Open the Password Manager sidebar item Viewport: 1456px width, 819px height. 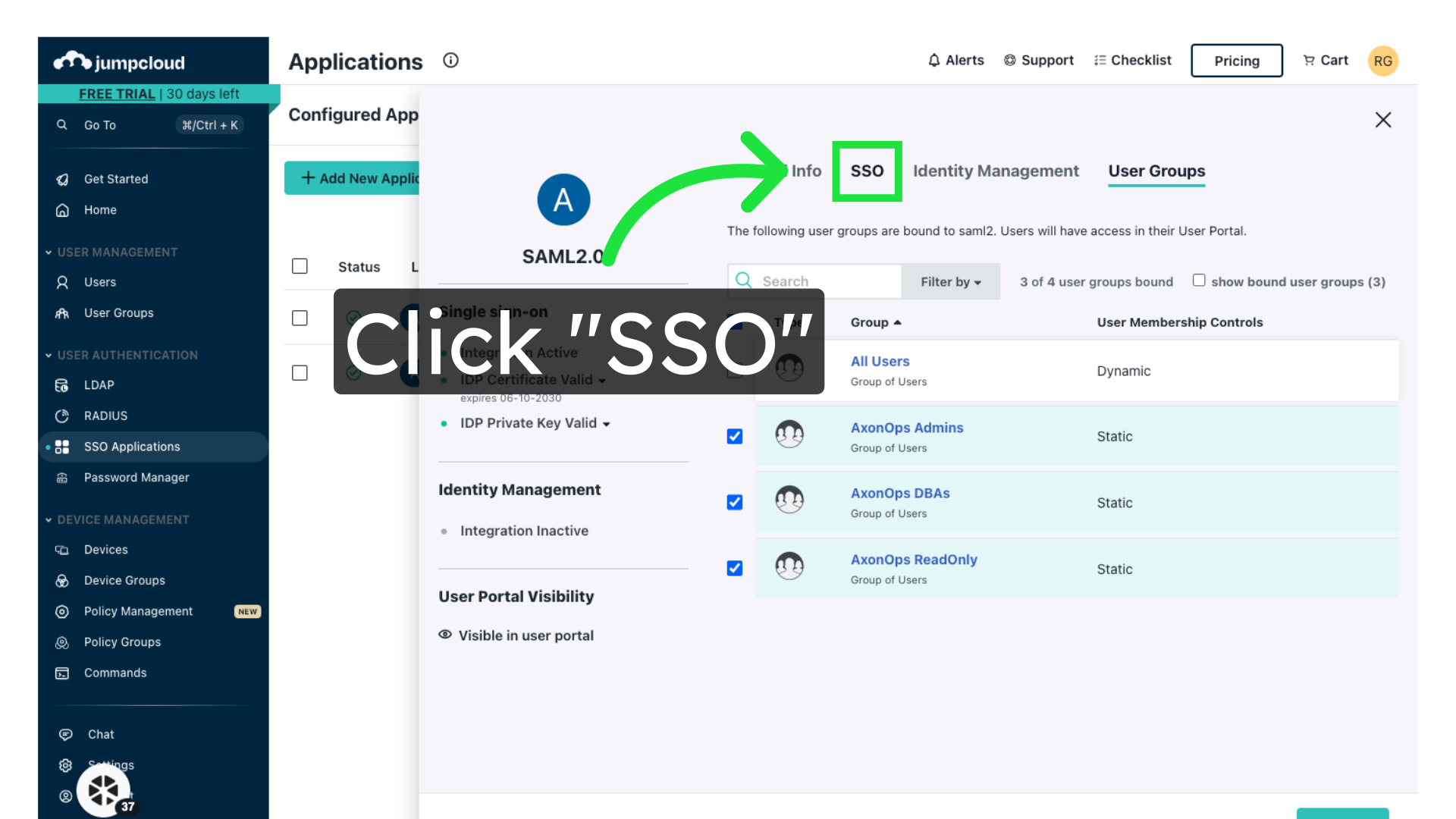point(136,478)
